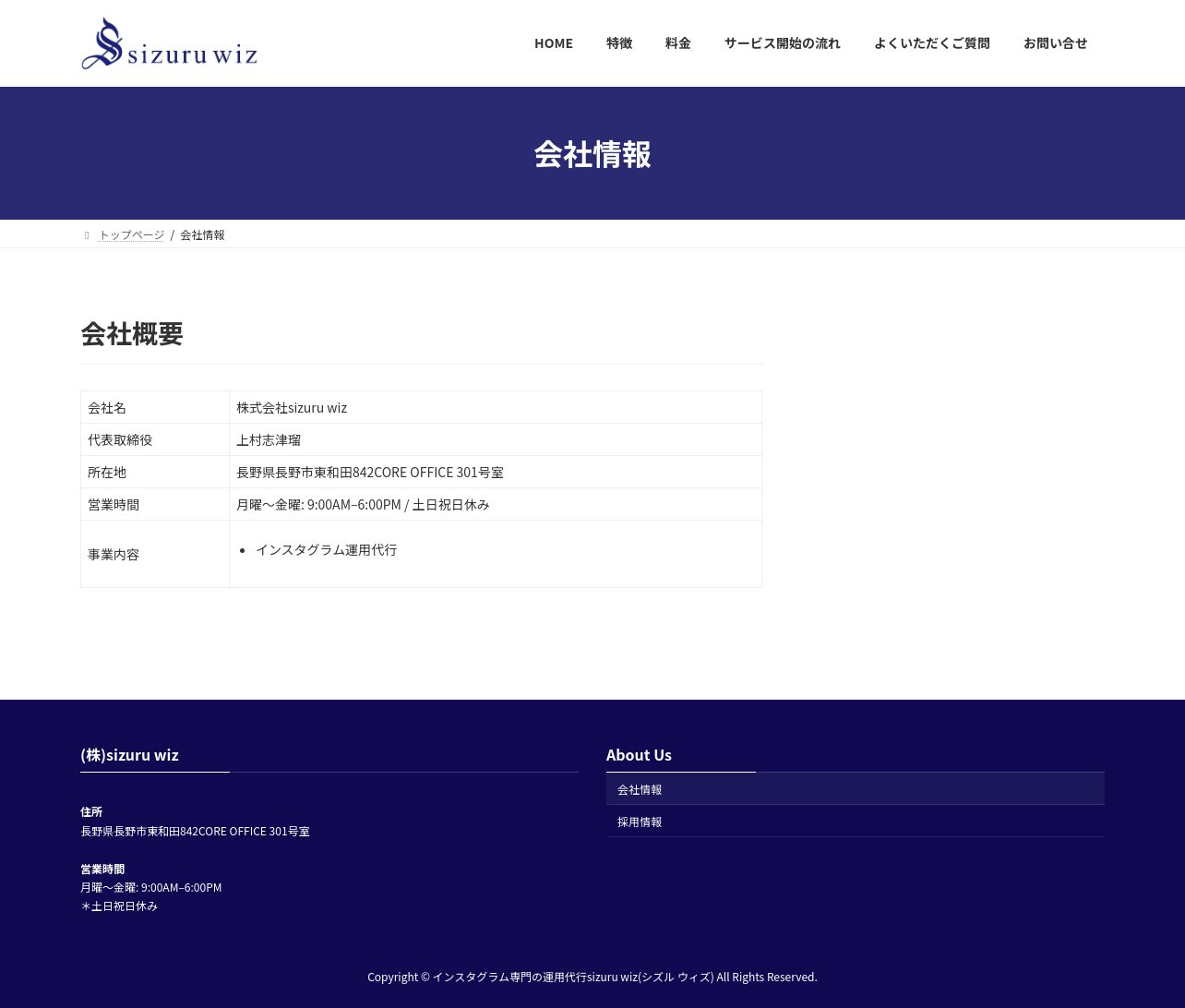Screen dimensions: 1185x1008
Task: Click the ＊土日祝日休み footer note
Action: click(x=119, y=906)
